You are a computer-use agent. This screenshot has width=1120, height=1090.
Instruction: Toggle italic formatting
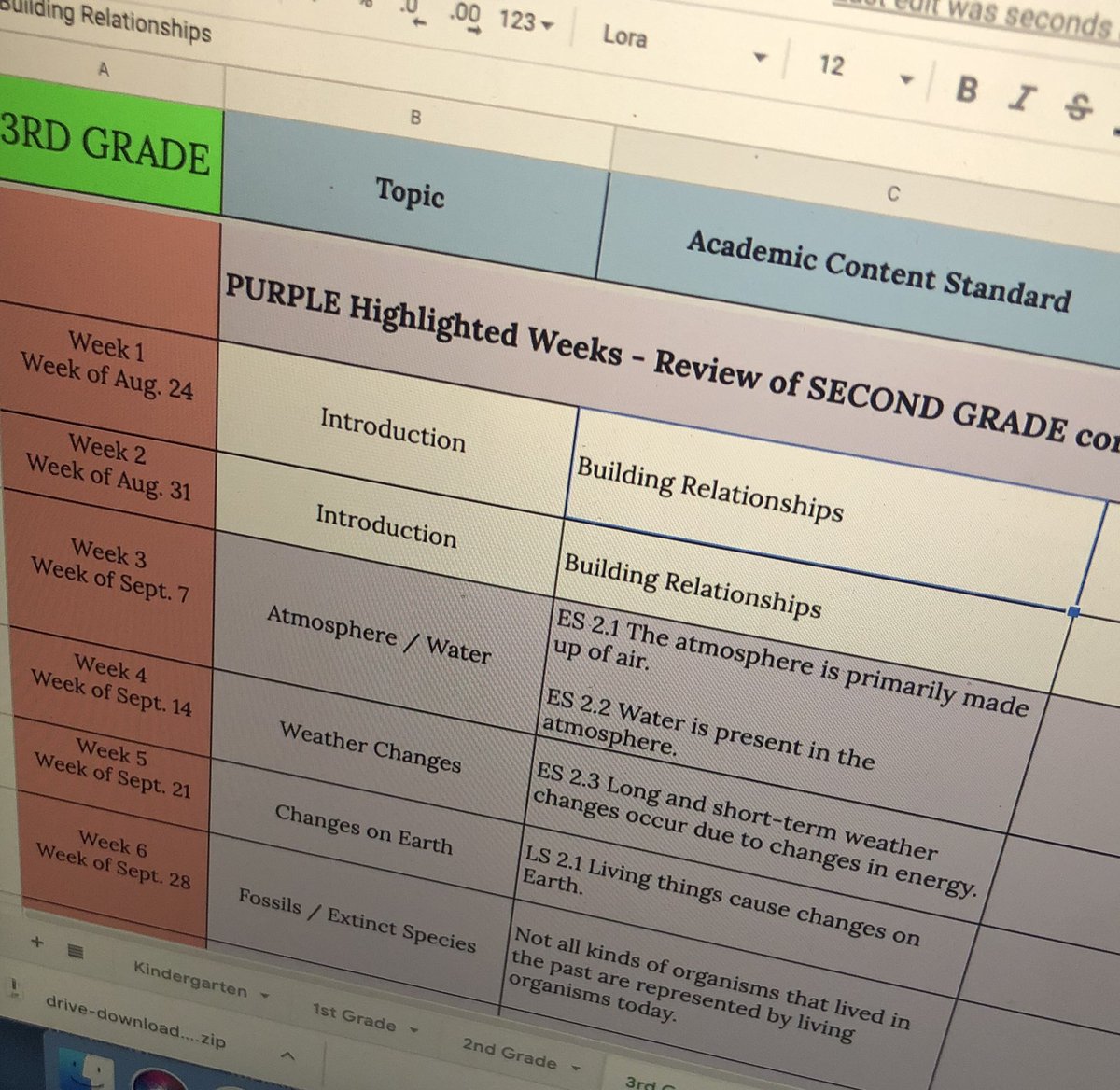[1023, 97]
